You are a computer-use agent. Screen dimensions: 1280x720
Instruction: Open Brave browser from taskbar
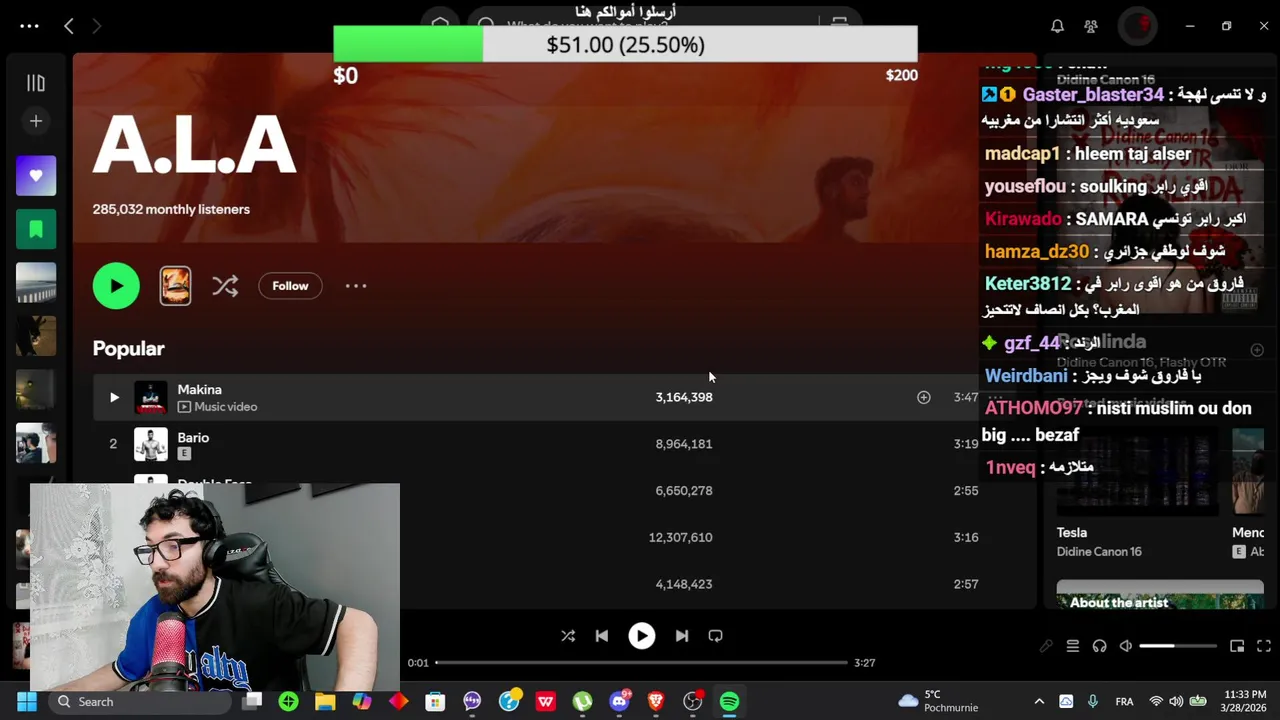656,702
